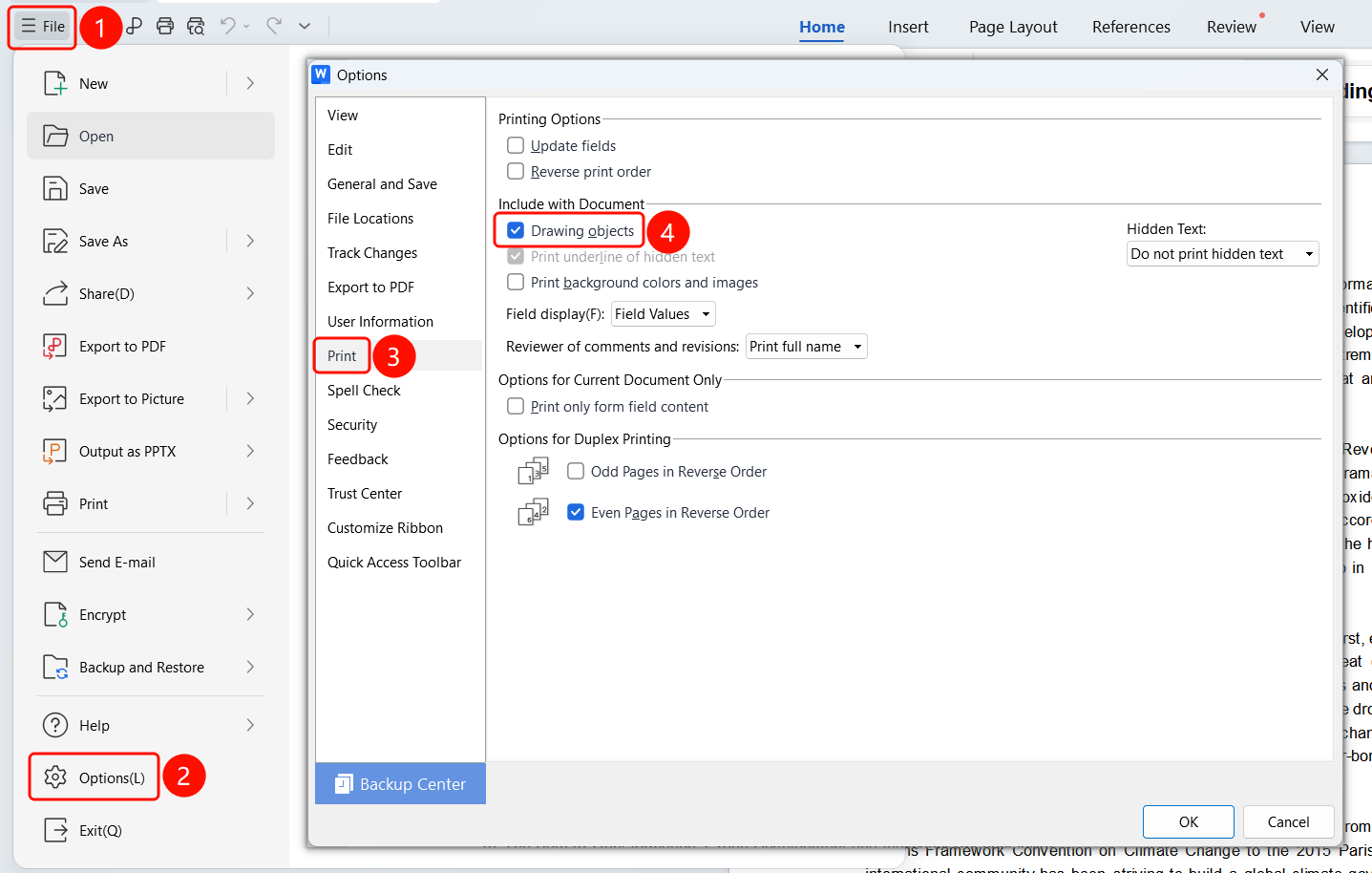1372x873 pixels.
Task: Click the Export to PDF icon in File menu
Action: point(55,346)
